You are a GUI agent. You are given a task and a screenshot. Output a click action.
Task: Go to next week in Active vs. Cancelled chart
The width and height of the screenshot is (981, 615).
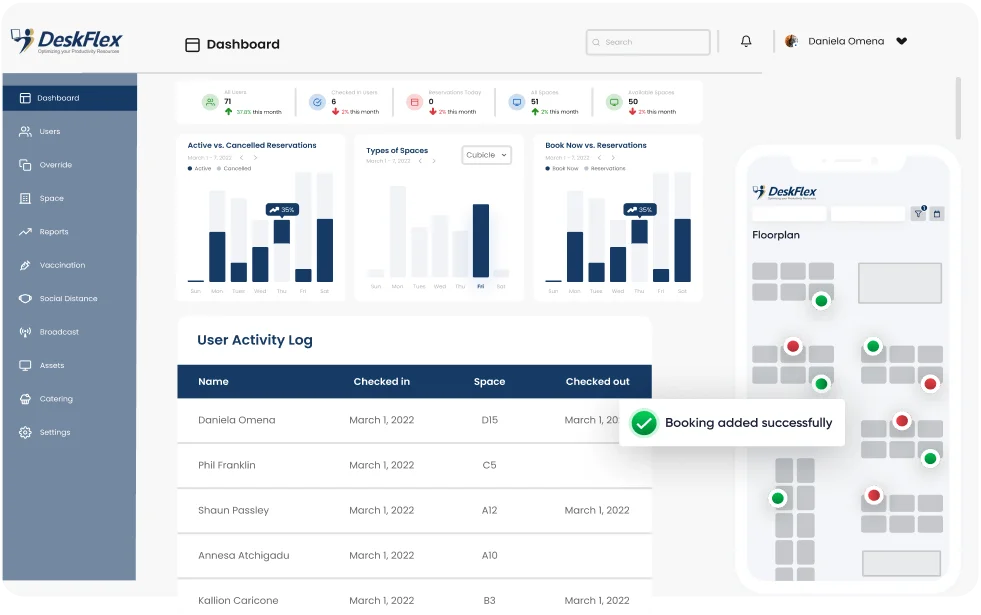pyautogui.click(x=255, y=158)
